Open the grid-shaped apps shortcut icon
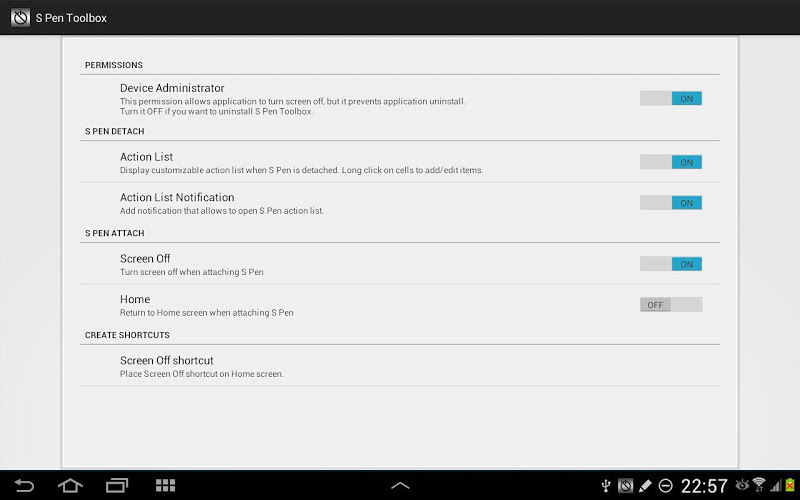Image resolution: width=800 pixels, height=500 pixels. [165, 485]
